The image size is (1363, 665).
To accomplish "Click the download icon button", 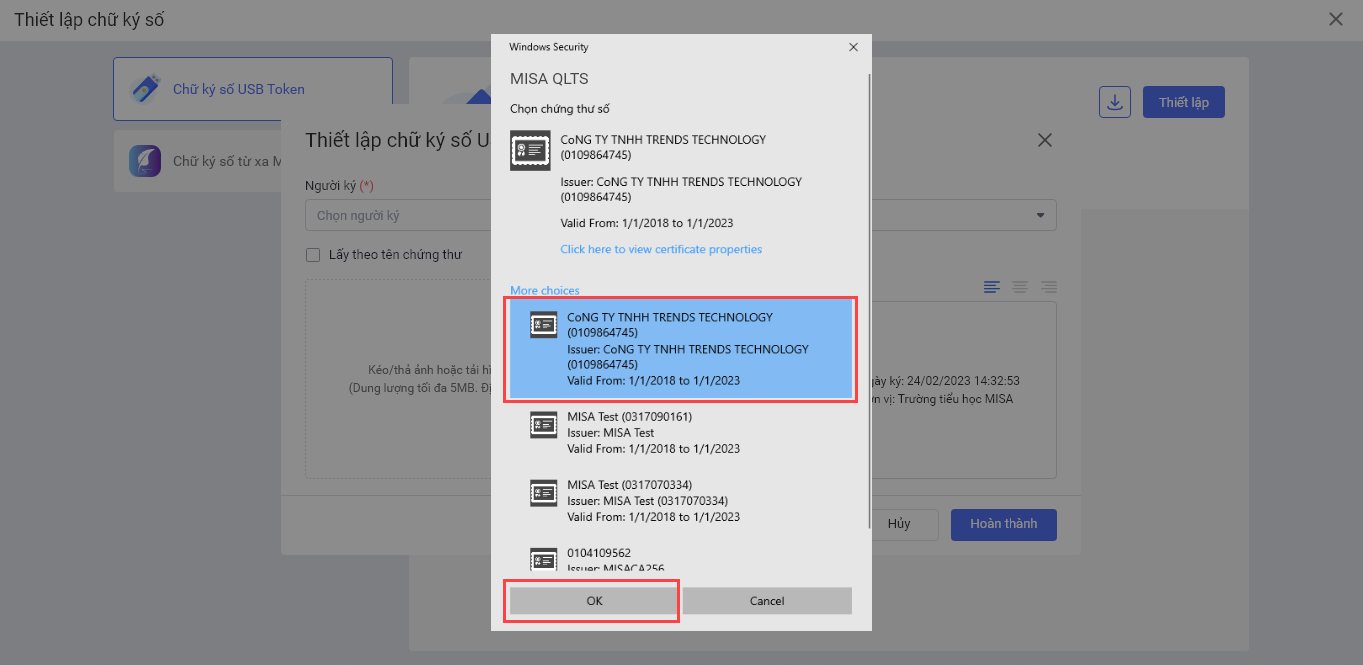I will 1114,102.
